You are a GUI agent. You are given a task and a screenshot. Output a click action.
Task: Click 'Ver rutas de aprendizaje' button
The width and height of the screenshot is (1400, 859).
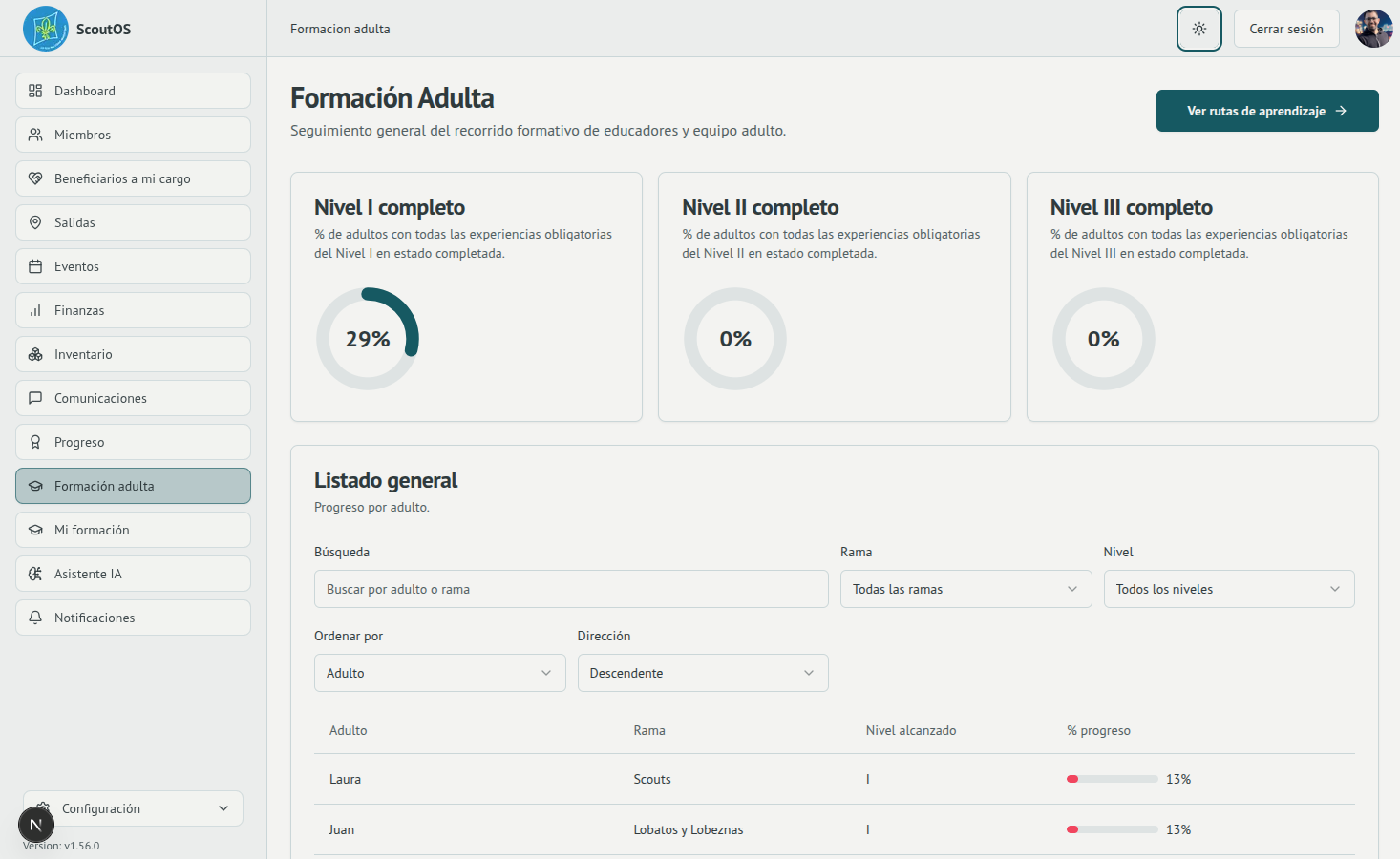click(1266, 111)
